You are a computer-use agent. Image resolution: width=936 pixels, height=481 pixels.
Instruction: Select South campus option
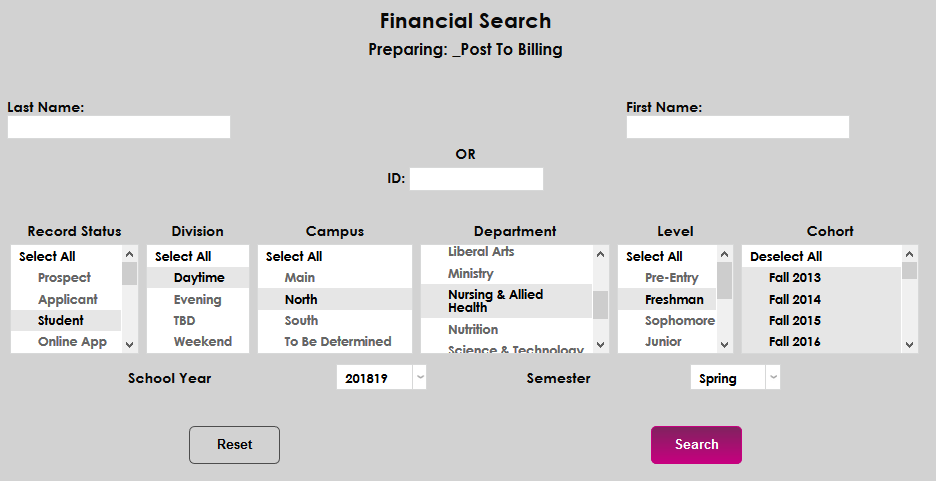[x=301, y=321]
